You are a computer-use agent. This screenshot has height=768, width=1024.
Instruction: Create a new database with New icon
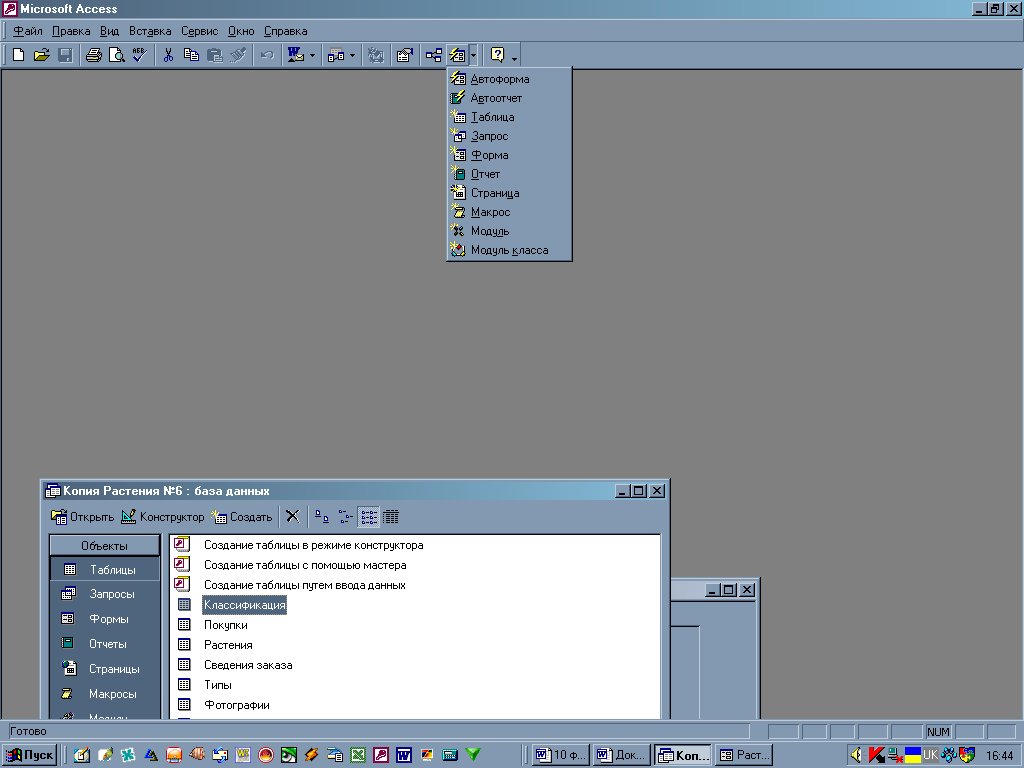click(19, 55)
